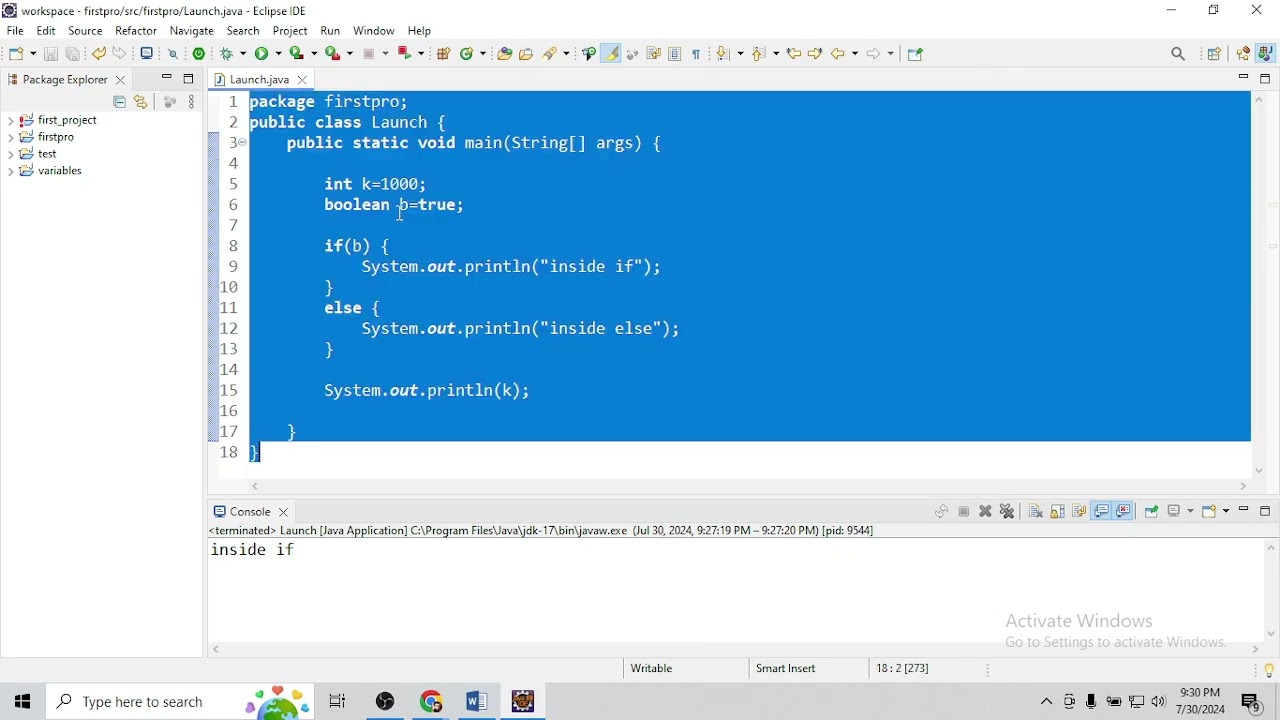This screenshot has height=720, width=1280.
Task: Toggle Word Wrap in editor toolbar
Action: click(656, 54)
